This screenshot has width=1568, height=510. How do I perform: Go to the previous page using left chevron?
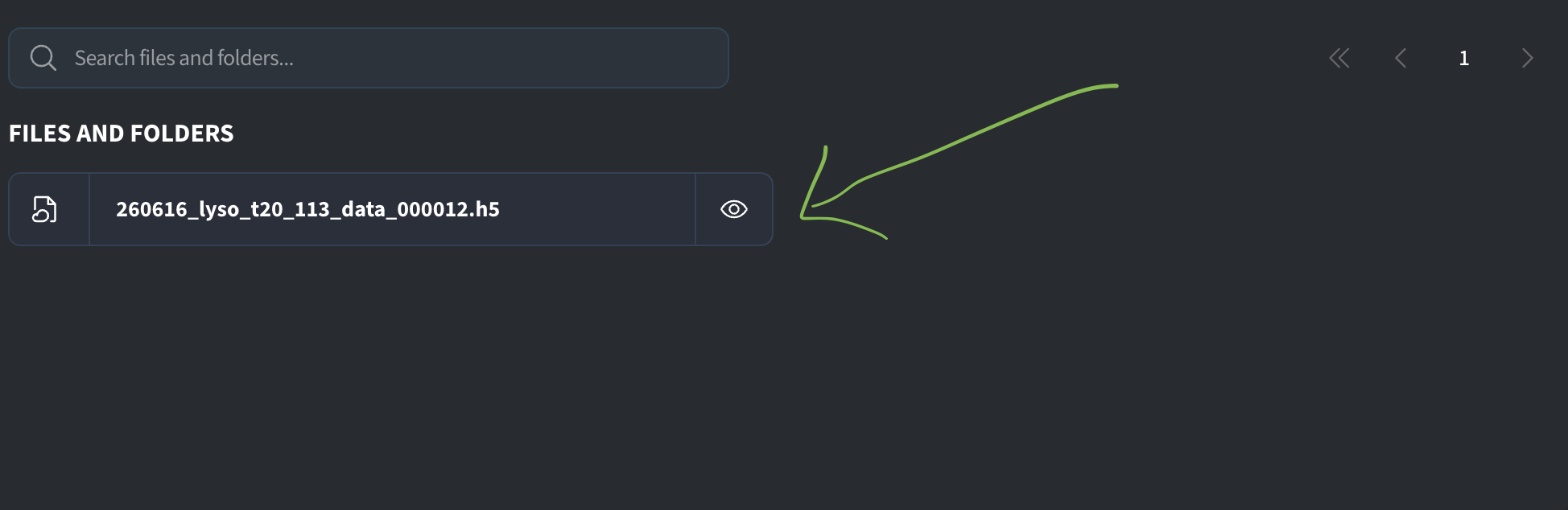point(1401,58)
